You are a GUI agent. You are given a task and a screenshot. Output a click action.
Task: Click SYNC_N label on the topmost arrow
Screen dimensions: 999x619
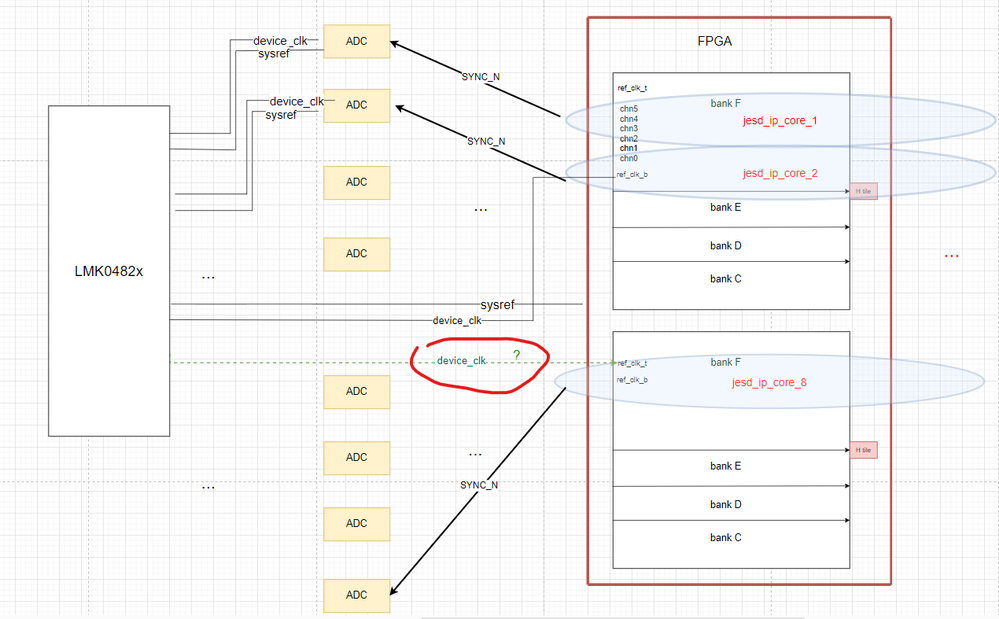[480, 77]
